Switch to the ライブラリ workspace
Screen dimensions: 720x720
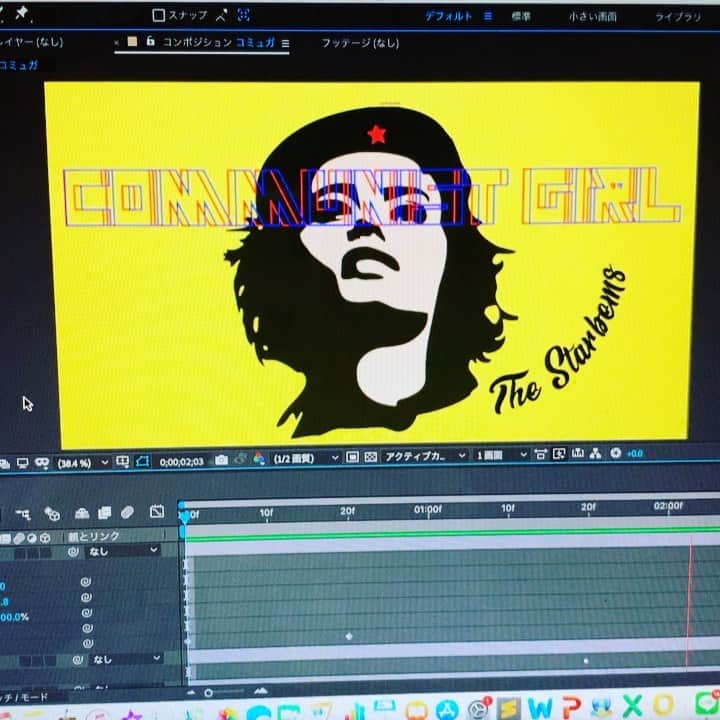click(x=678, y=17)
